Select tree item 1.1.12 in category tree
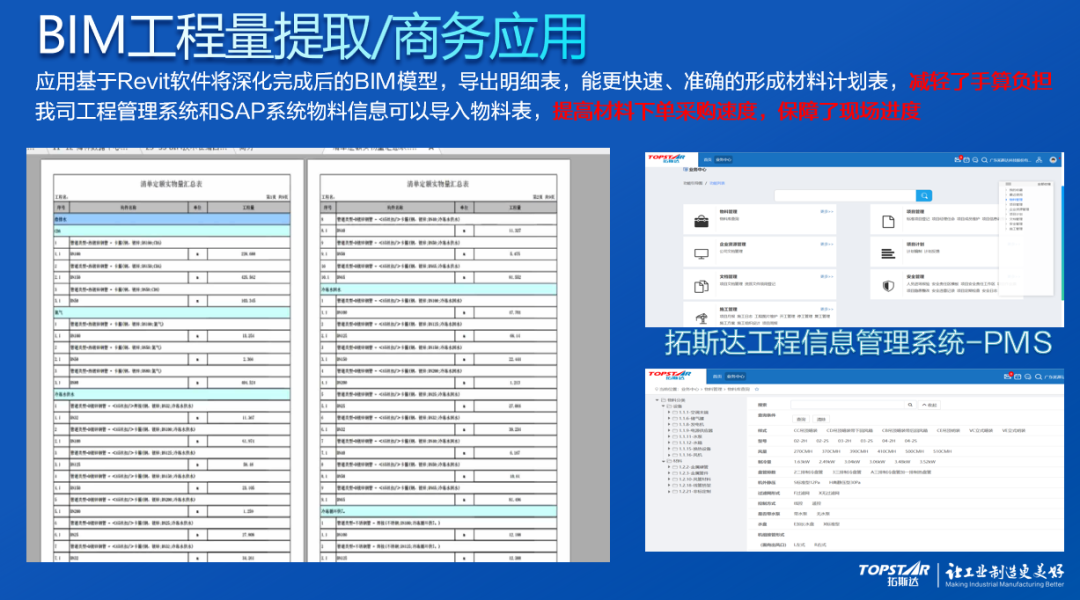 coord(687,442)
